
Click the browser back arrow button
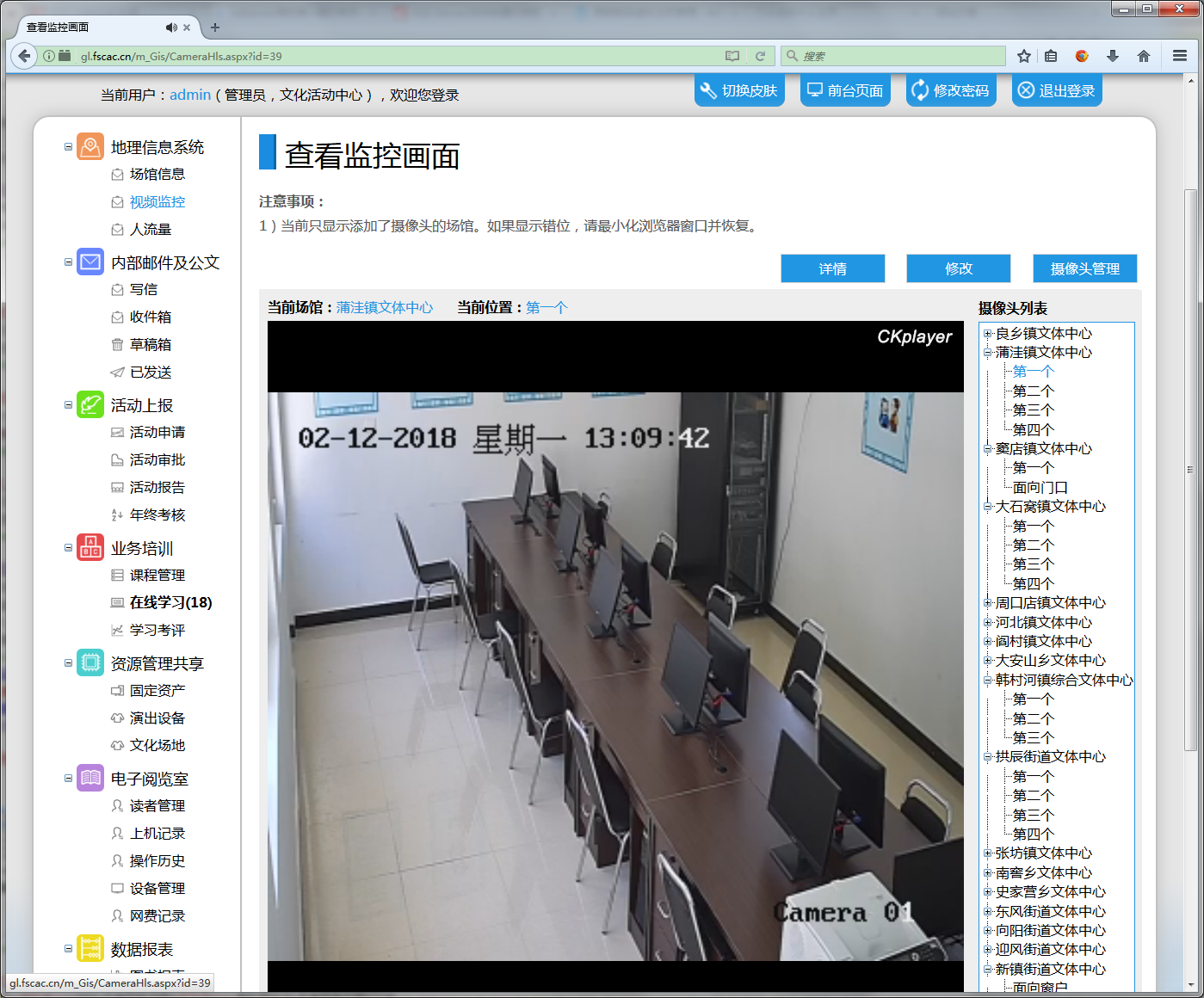click(x=24, y=56)
